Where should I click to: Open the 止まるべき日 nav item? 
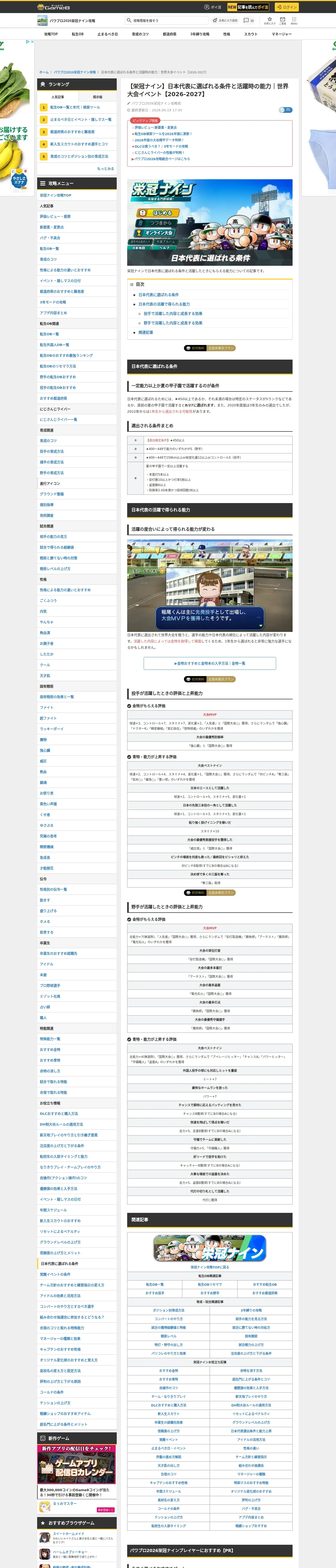click(x=107, y=34)
